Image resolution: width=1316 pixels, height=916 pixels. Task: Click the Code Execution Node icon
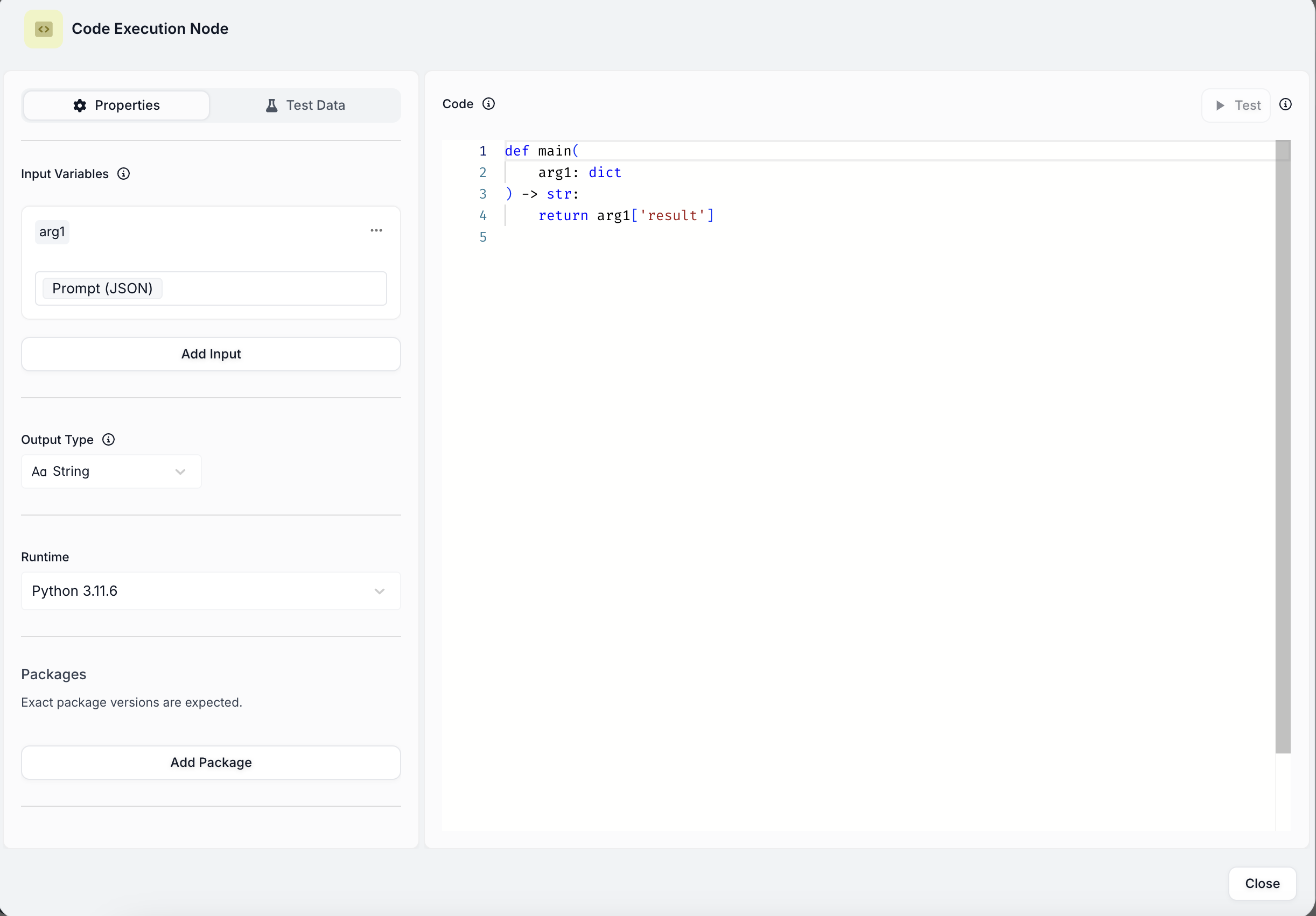coord(44,29)
